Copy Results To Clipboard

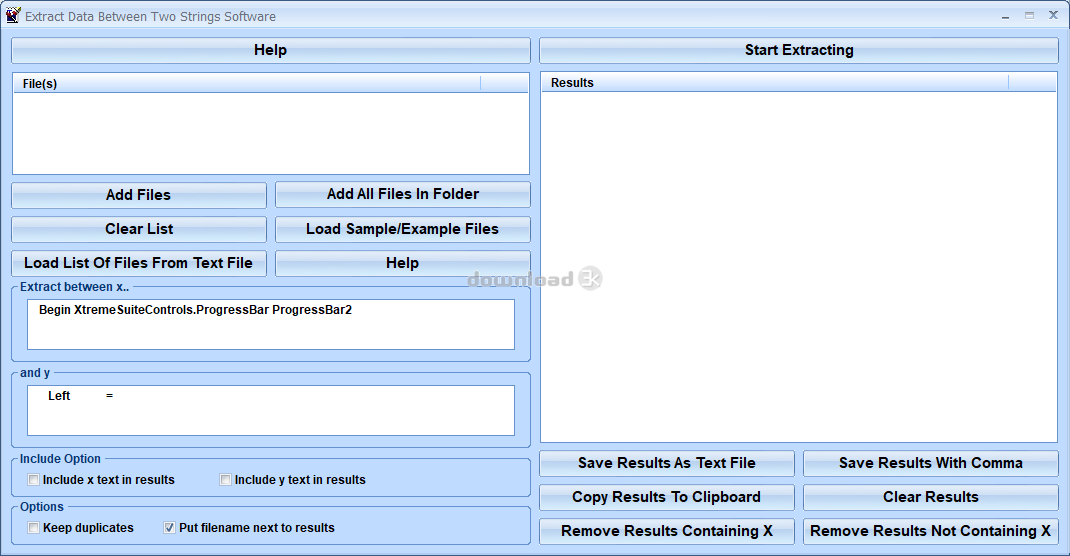point(667,497)
